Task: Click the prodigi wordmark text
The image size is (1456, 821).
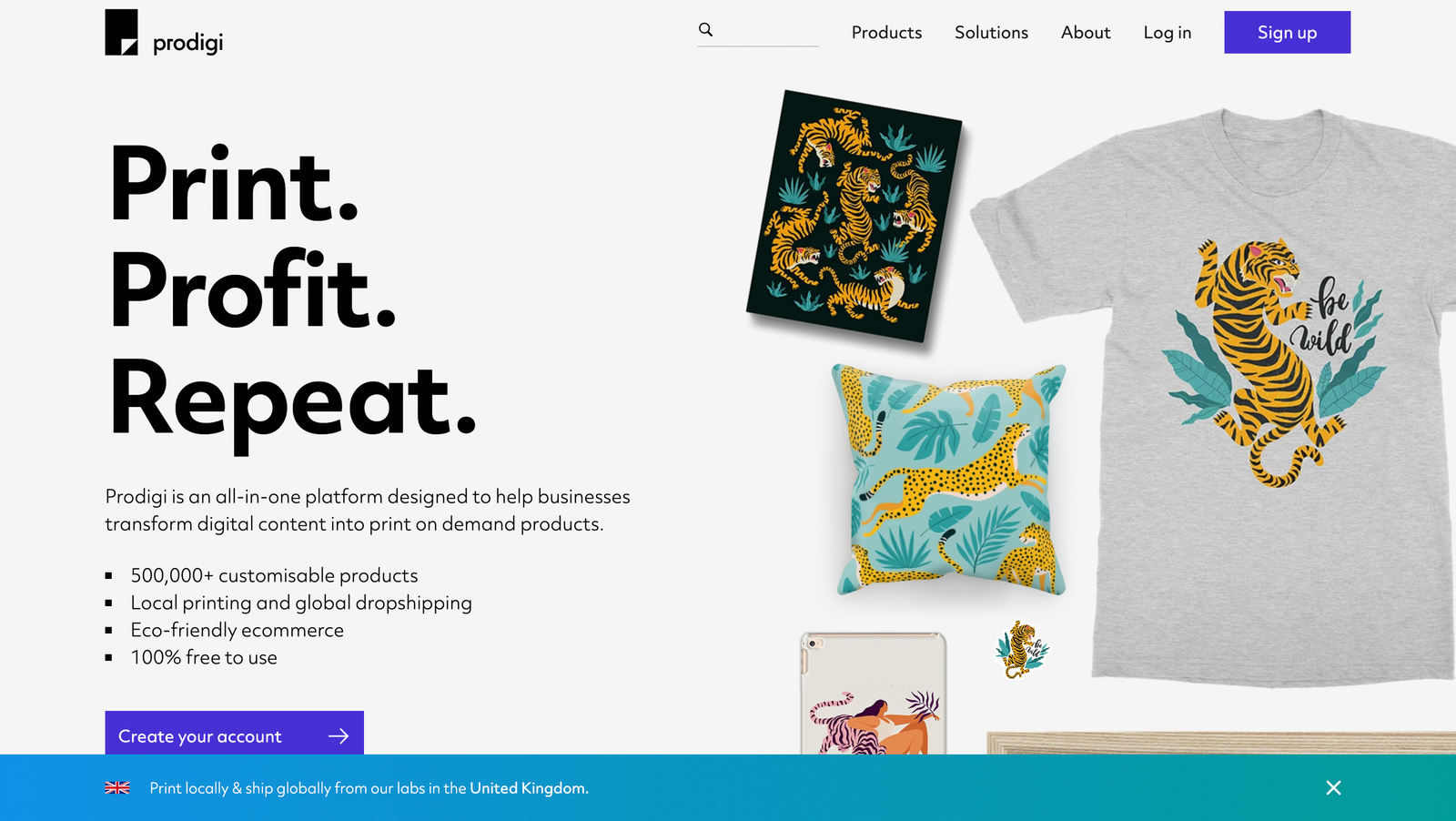Action: 187,43
